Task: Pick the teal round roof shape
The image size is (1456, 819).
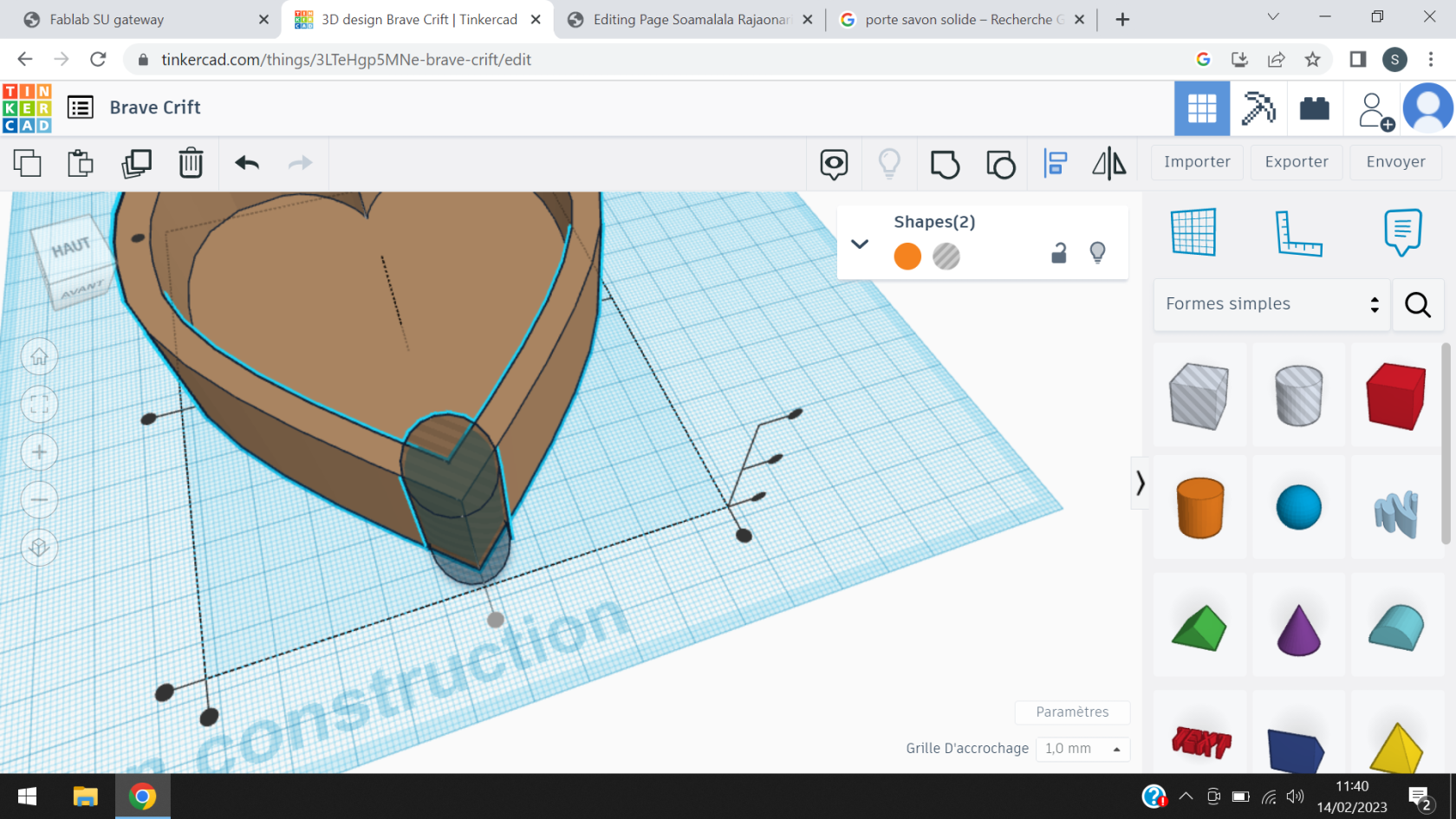Action: [x=1396, y=627]
